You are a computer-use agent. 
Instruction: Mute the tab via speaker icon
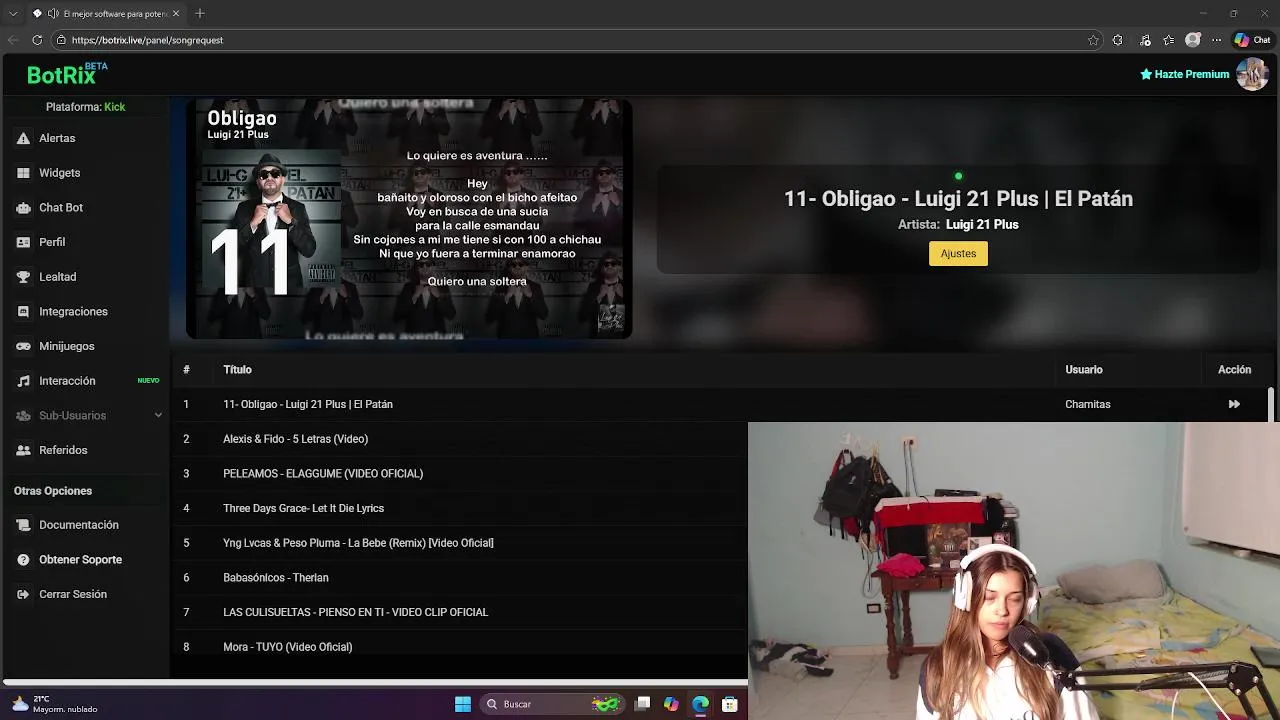pos(52,14)
